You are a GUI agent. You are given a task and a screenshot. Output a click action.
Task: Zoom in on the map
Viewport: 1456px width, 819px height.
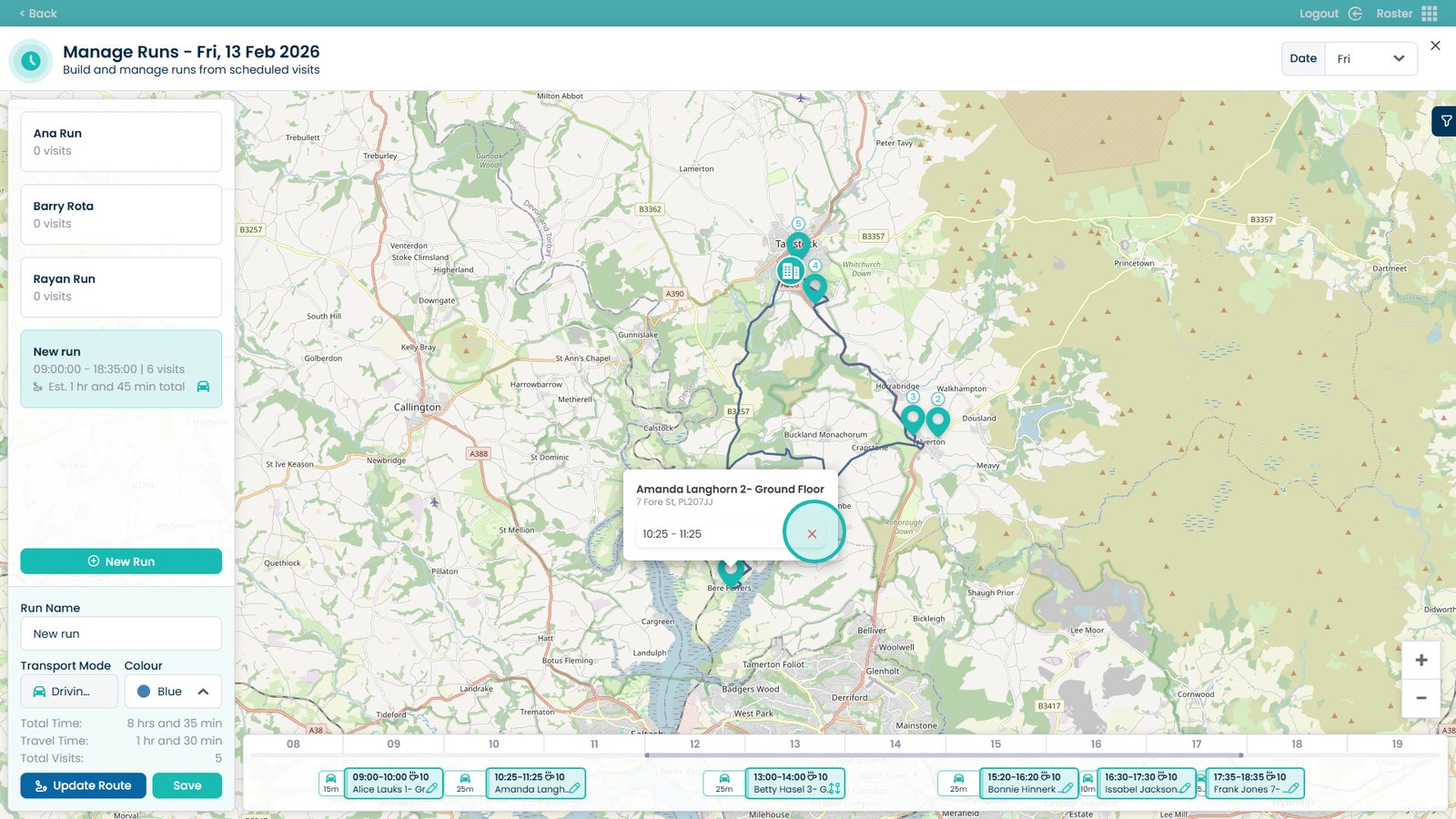(1421, 660)
